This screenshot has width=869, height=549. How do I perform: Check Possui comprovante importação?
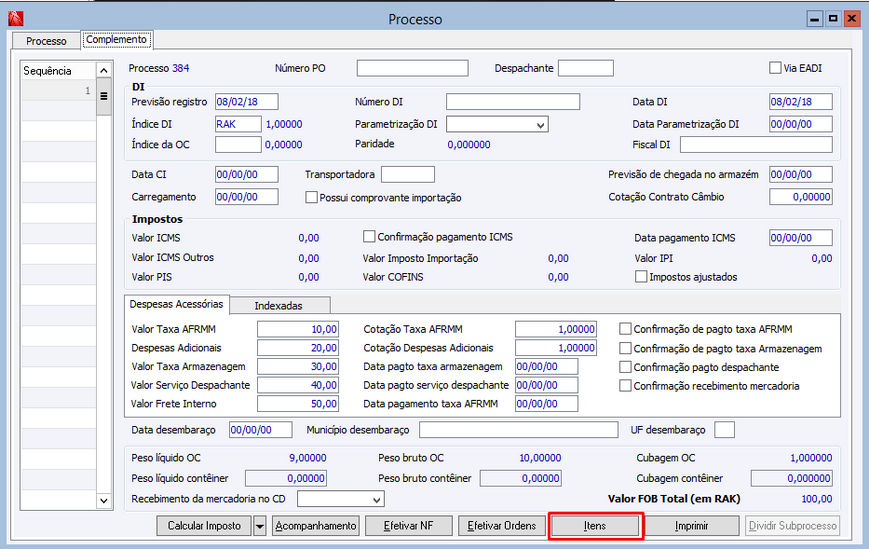pyautogui.click(x=311, y=197)
